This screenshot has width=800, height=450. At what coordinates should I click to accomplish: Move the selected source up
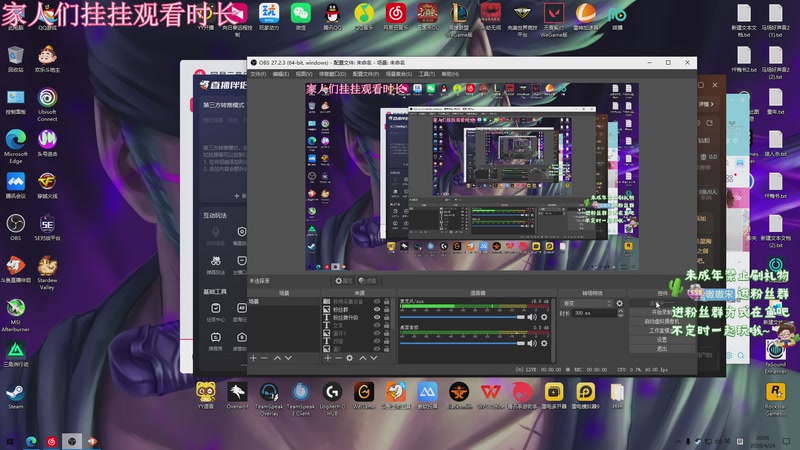click(363, 358)
